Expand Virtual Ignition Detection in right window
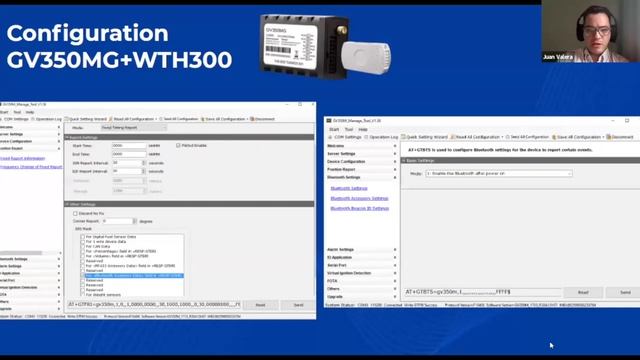640x360 pixels. (362, 273)
